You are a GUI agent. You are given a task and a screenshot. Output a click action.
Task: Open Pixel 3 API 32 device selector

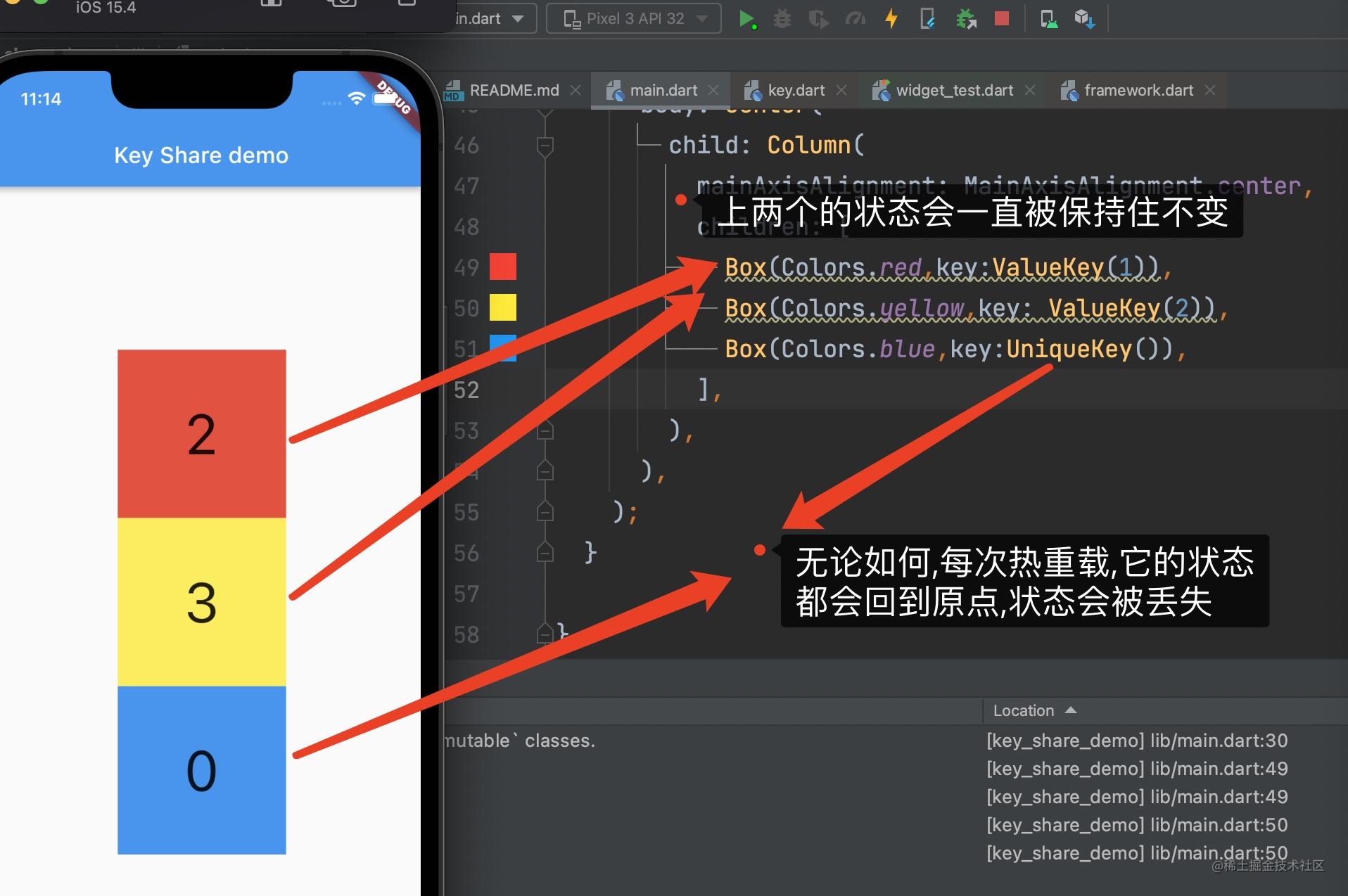(634, 18)
